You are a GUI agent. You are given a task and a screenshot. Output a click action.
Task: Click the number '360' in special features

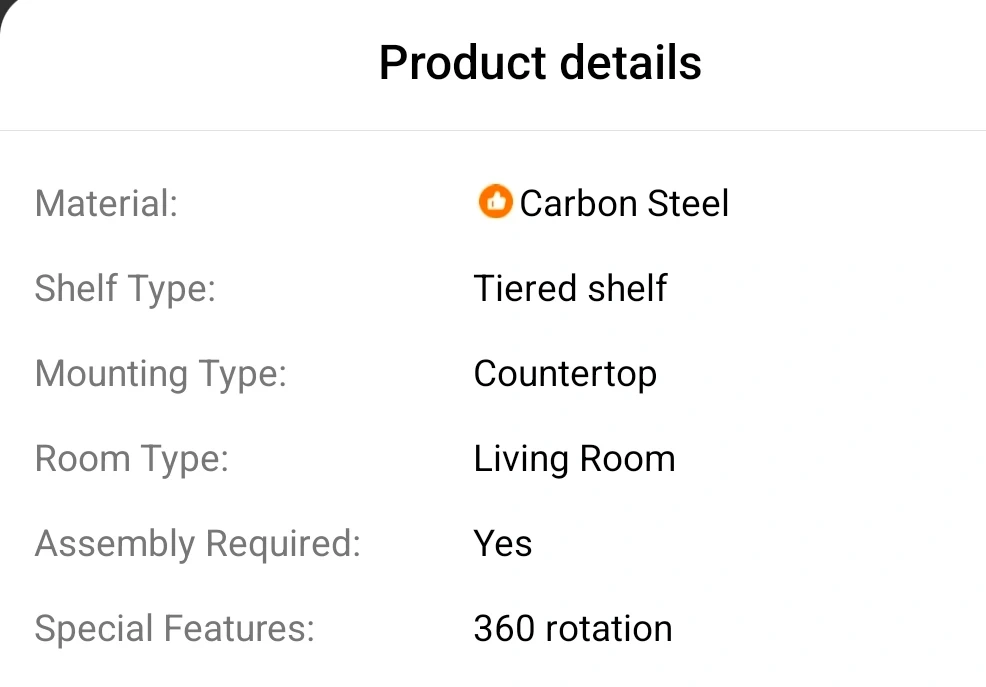coord(505,629)
